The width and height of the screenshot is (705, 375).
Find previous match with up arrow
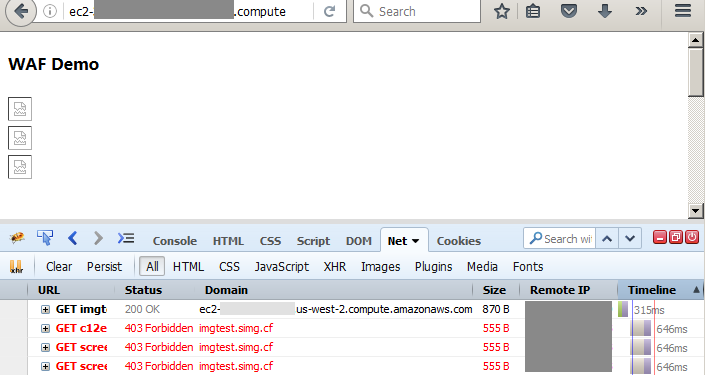pyautogui.click(x=607, y=238)
